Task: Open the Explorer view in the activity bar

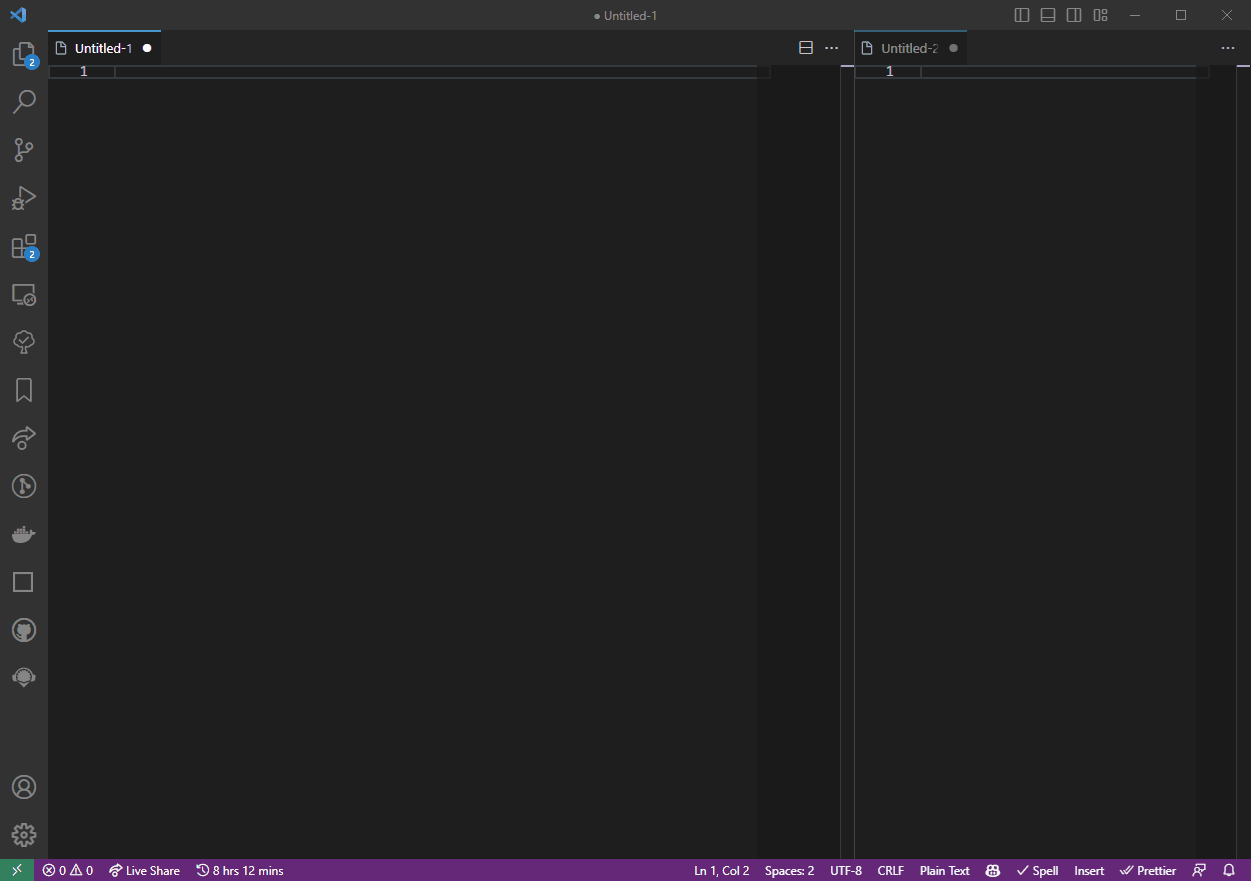Action: coord(24,54)
